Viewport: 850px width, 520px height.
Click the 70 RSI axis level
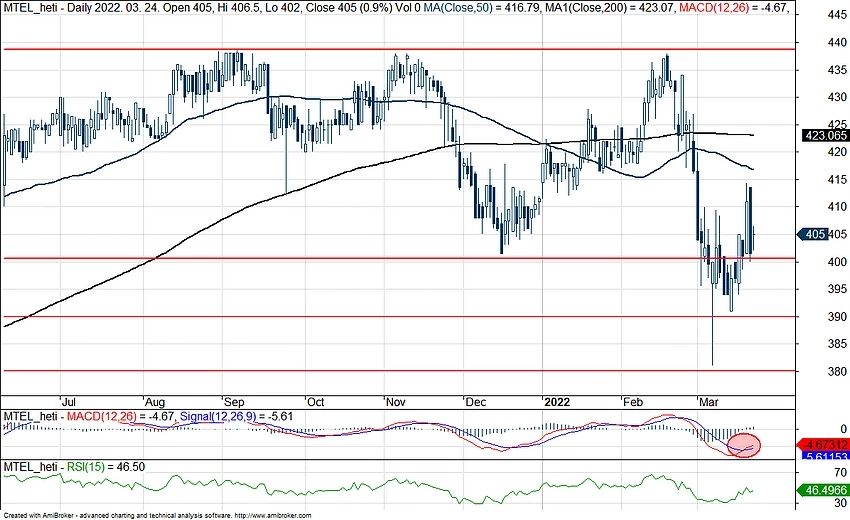(x=841, y=472)
